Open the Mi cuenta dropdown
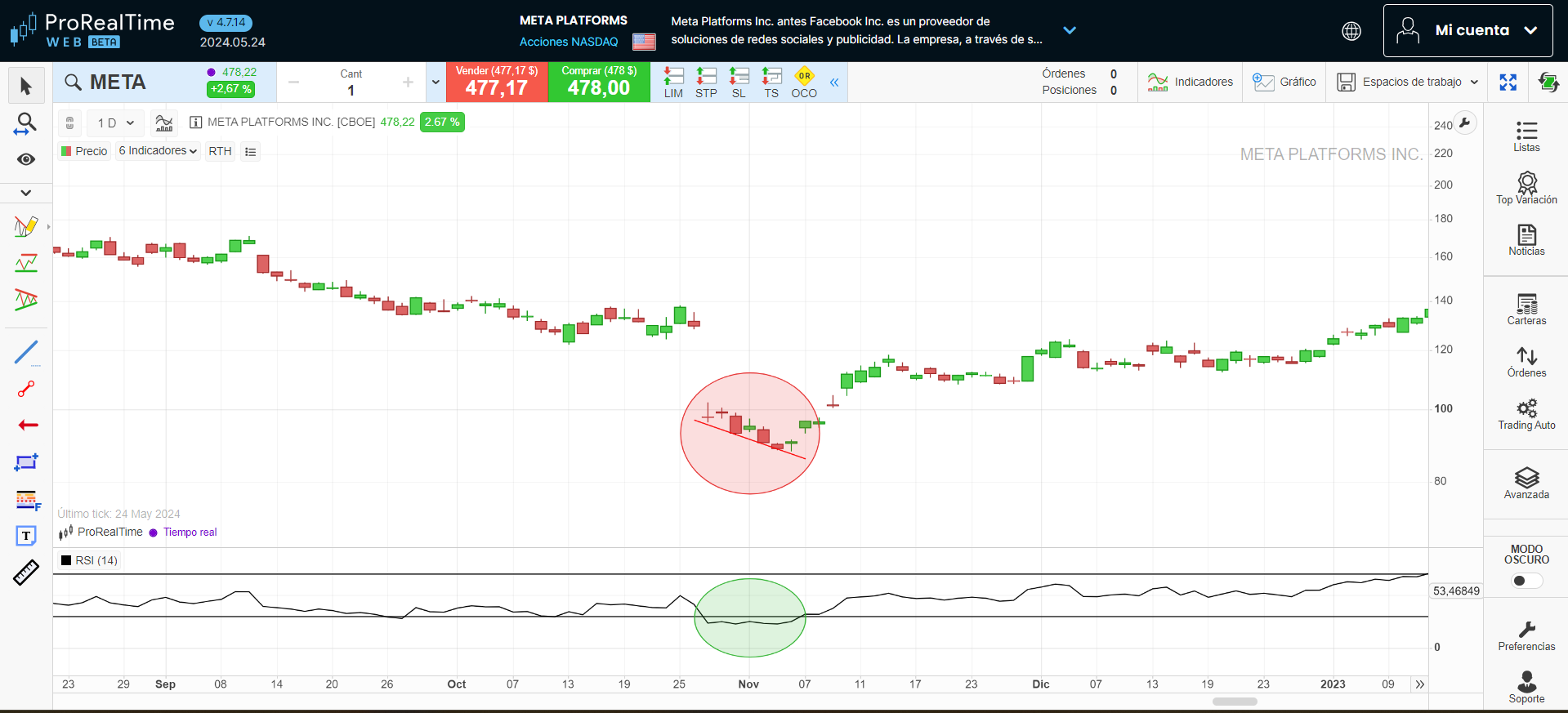Screen dimensions: 1568x713 point(1467,30)
